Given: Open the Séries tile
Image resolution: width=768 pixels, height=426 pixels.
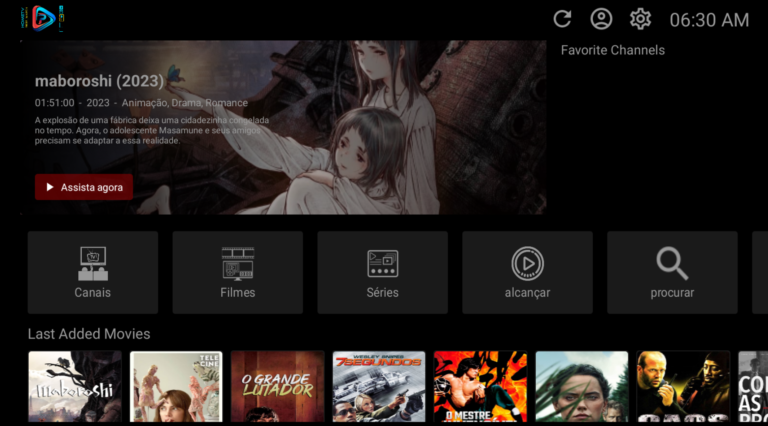Looking at the screenshot, I should click(382, 272).
